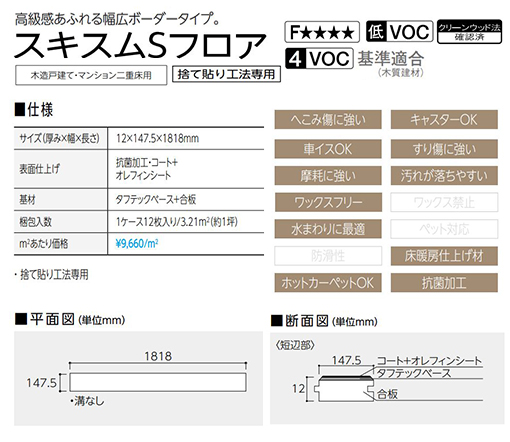The height and width of the screenshot is (442, 510).
Task: Click the クリーンウッド法 確認済 badge
Action: point(469,32)
